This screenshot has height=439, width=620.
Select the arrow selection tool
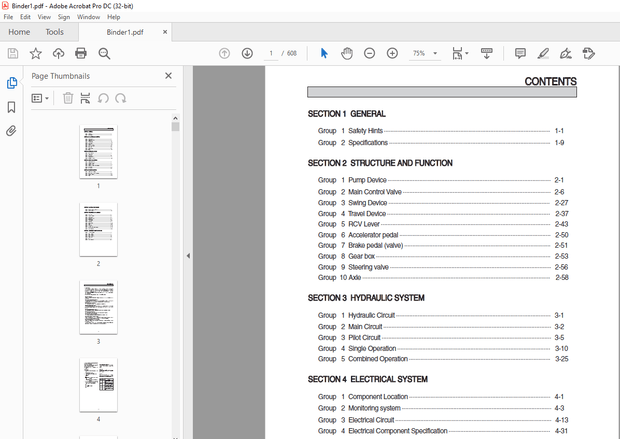(x=324, y=53)
